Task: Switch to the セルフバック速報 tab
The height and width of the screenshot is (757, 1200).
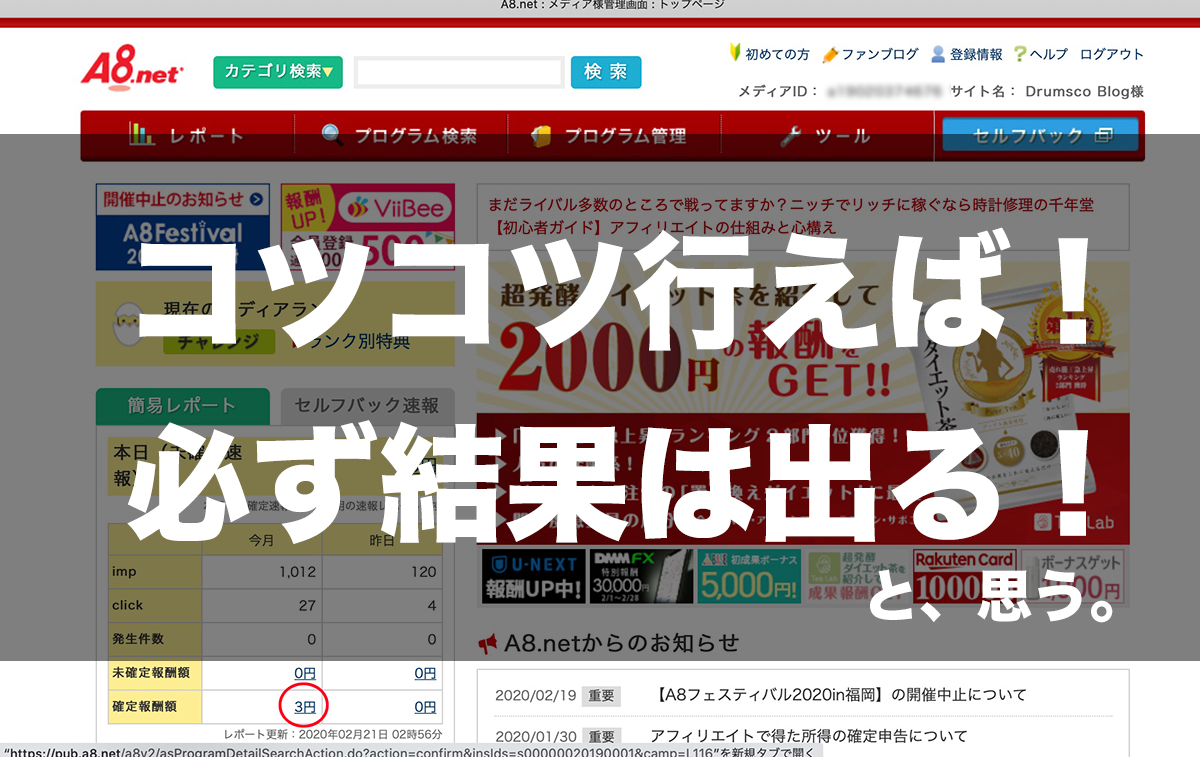Action: [366, 406]
